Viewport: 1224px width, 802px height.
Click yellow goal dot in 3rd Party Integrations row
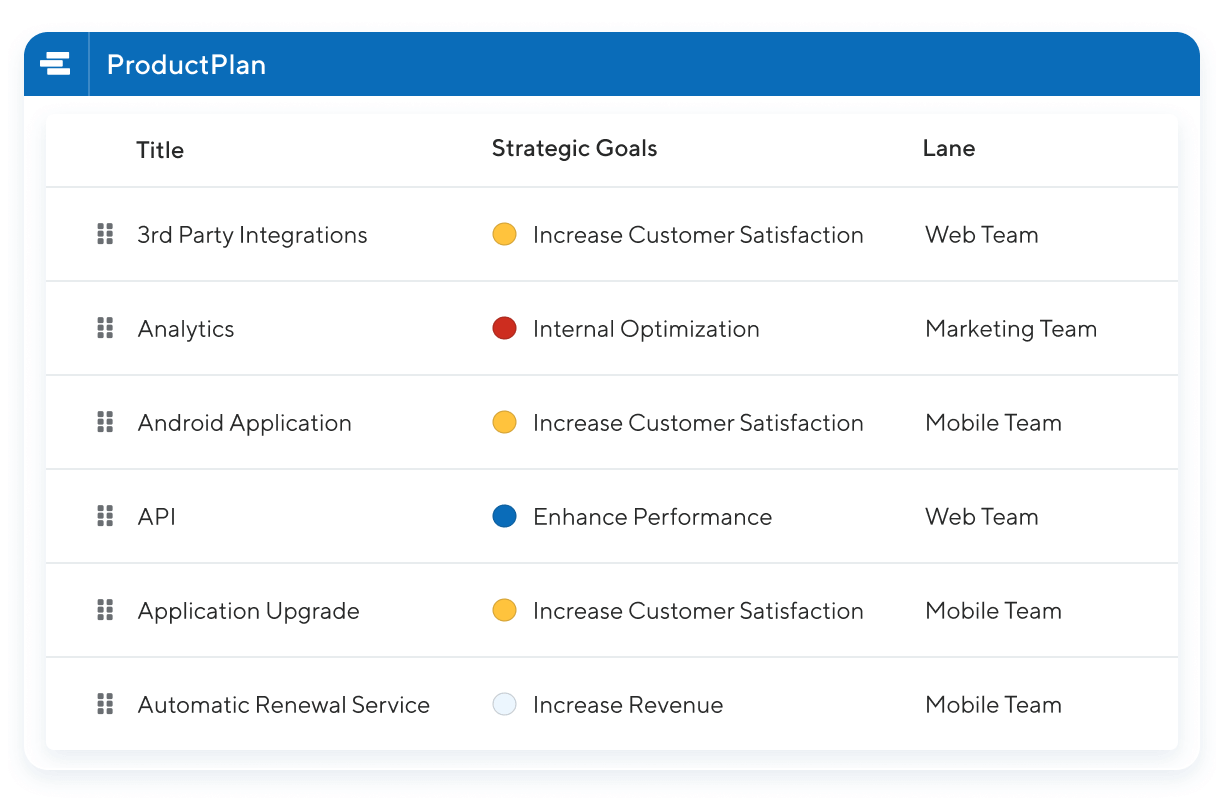pyautogui.click(x=505, y=234)
